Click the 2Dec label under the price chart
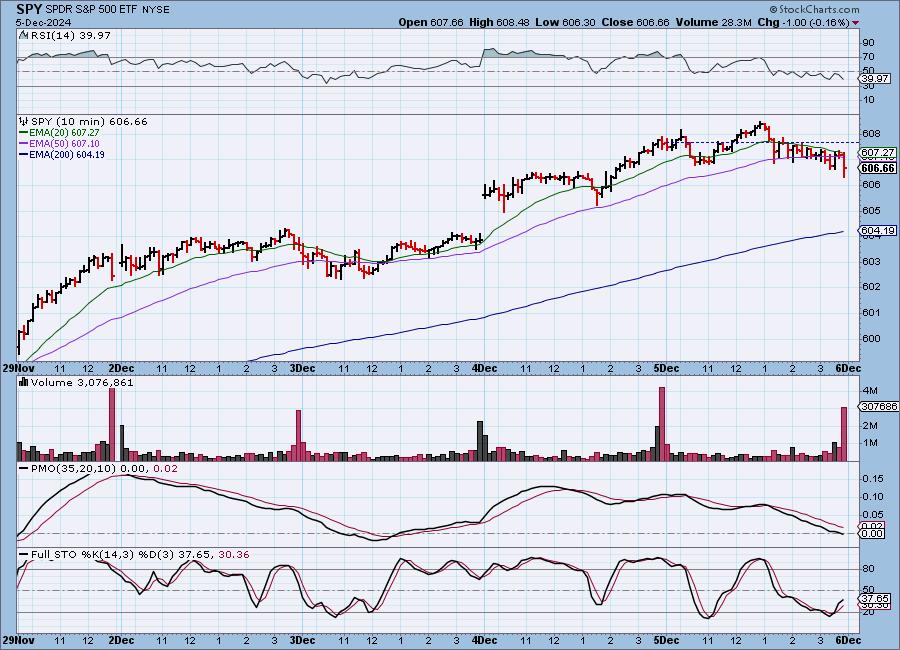The height and width of the screenshot is (650, 900). [x=121, y=368]
